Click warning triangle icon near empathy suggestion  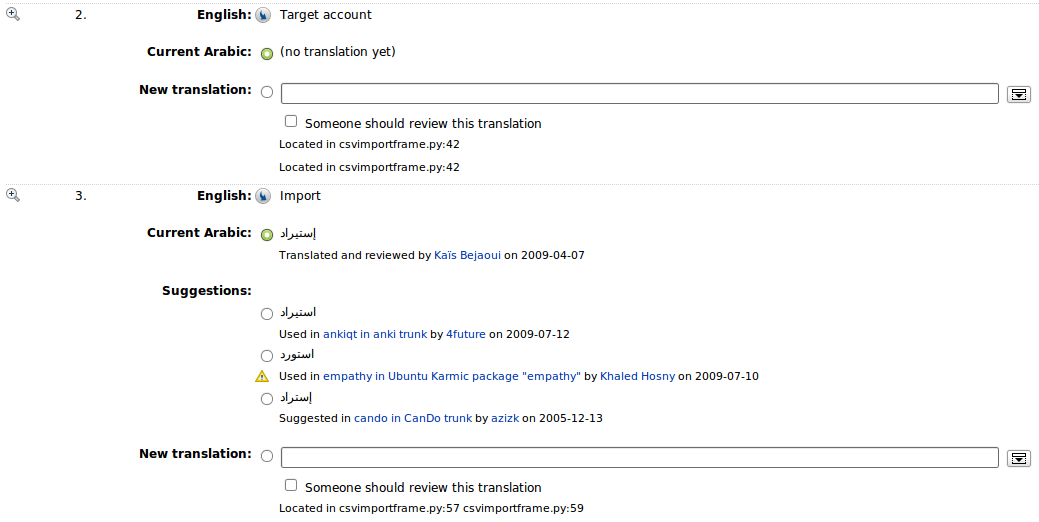pyautogui.click(x=262, y=377)
